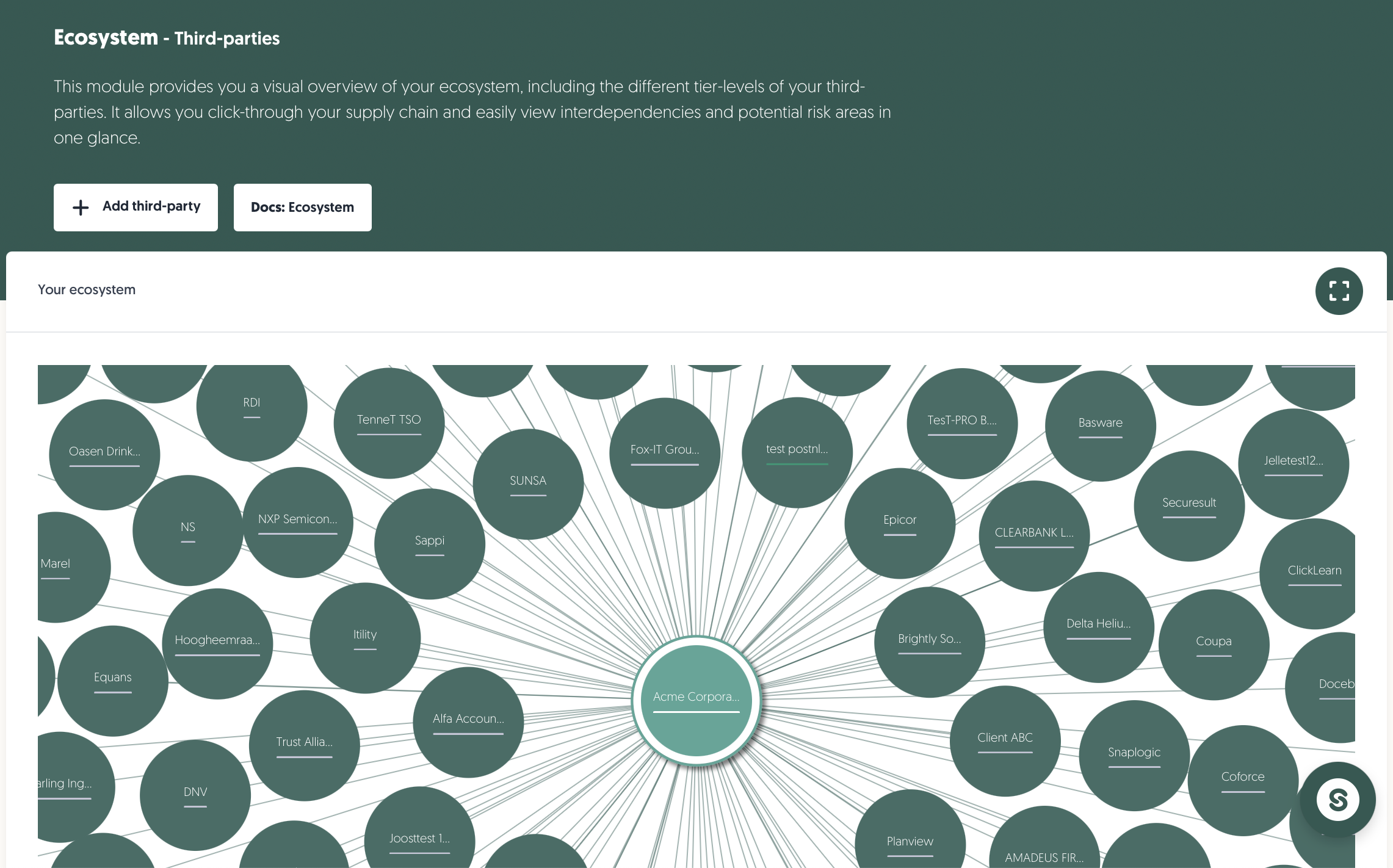Click the SUNSA node

pyautogui.click(x=528, y=484)
